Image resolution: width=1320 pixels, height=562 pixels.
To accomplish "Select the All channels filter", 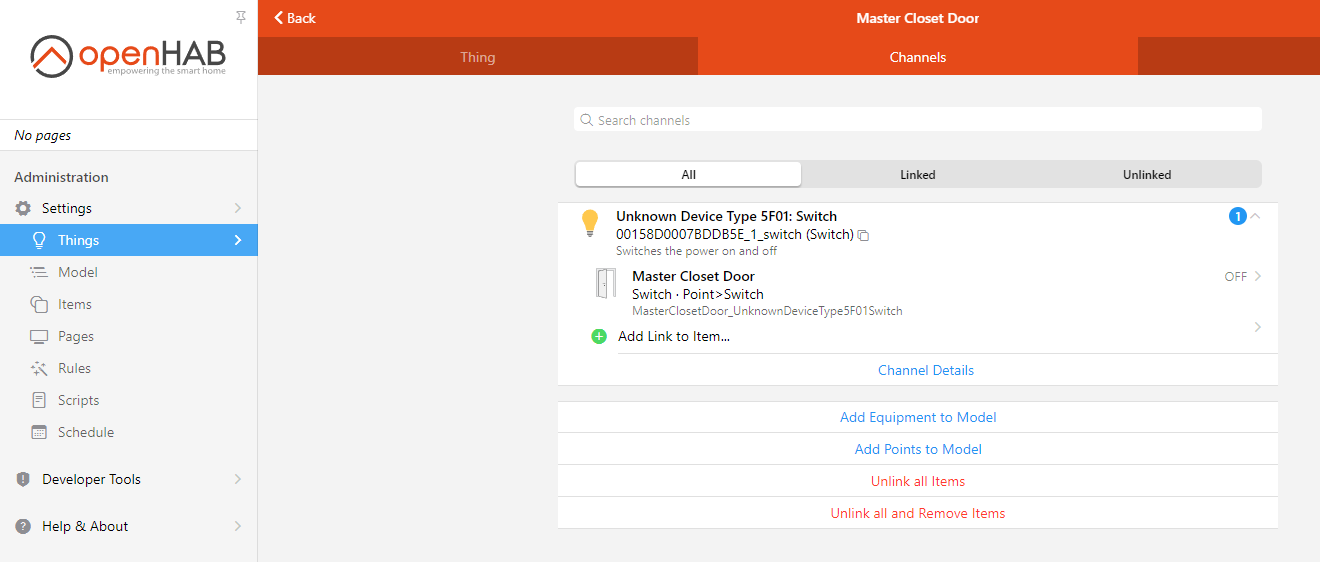I will [688, 174].
